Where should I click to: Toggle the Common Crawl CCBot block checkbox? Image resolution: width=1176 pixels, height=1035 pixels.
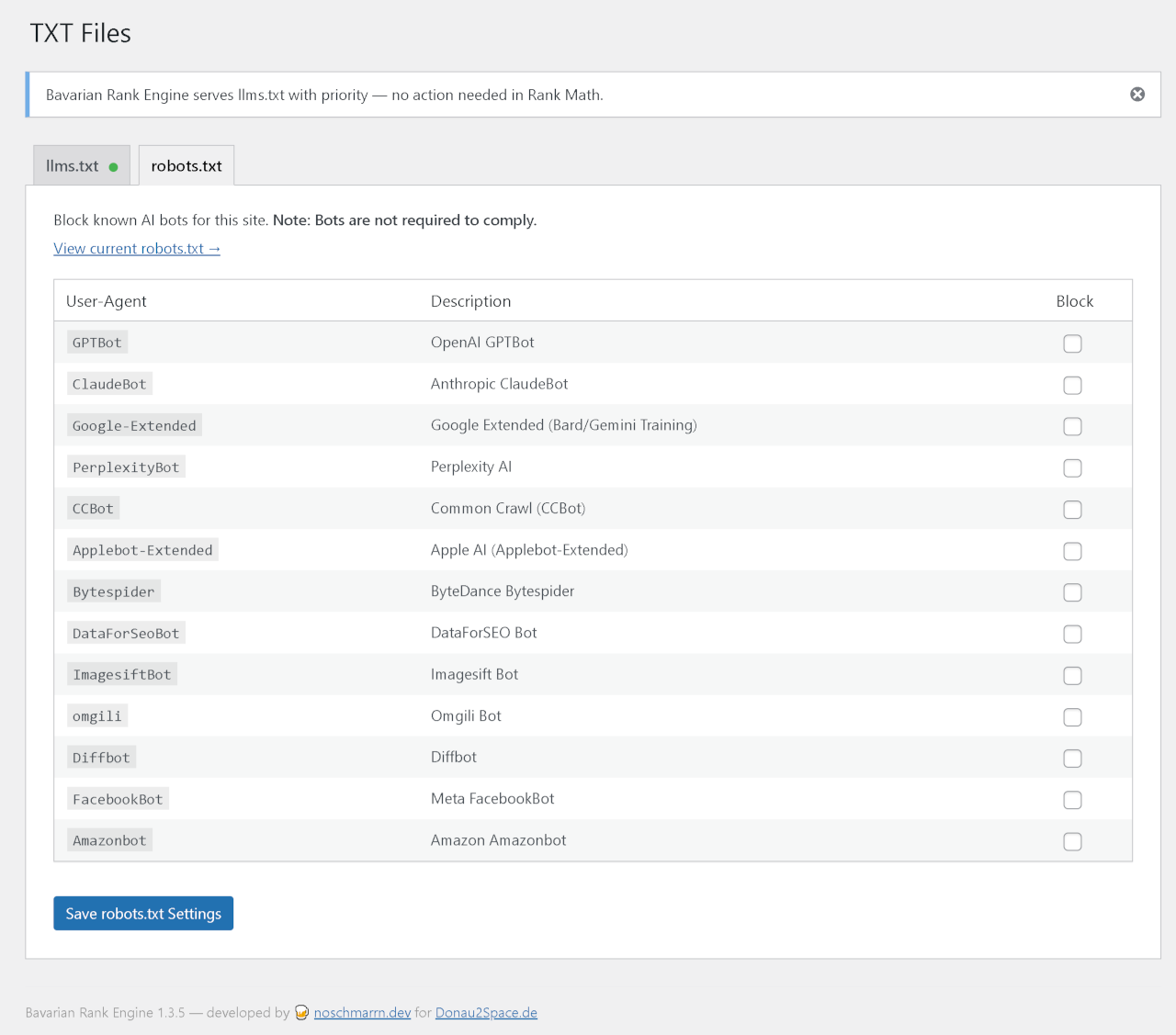click(1072, 510)
